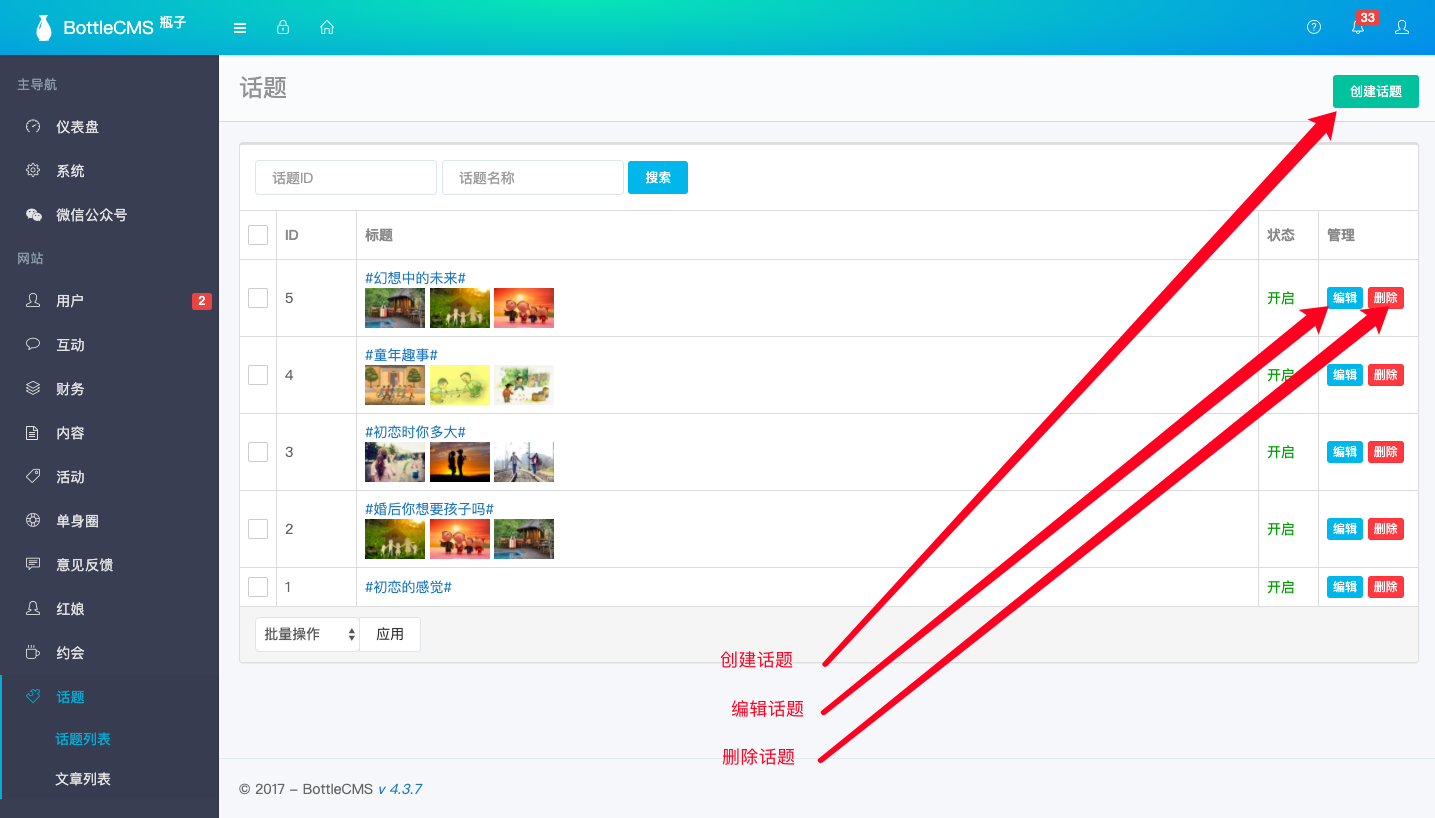Open the #婚后你想要孩子吗# topic link
Image resolution: width=1435 pixels, height=818 pixels.
[x=430, y=509]
